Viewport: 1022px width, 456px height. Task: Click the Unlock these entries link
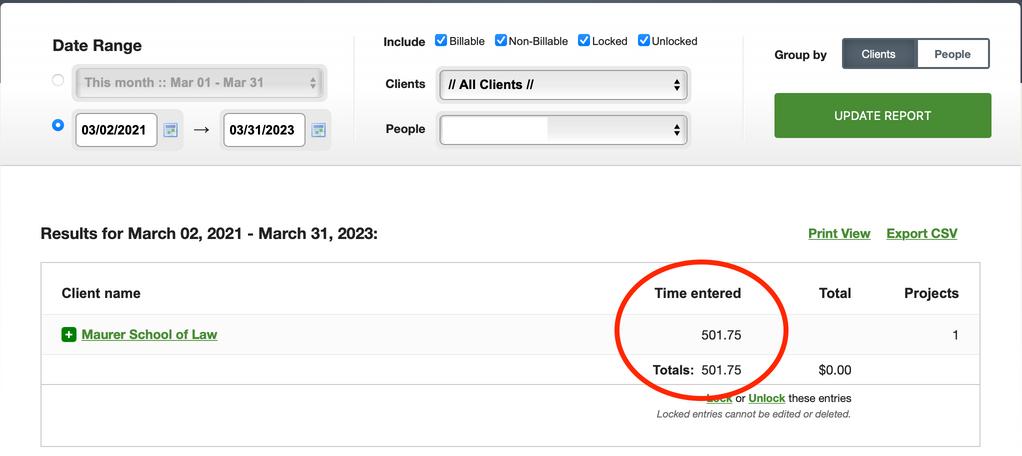point(766,398)
